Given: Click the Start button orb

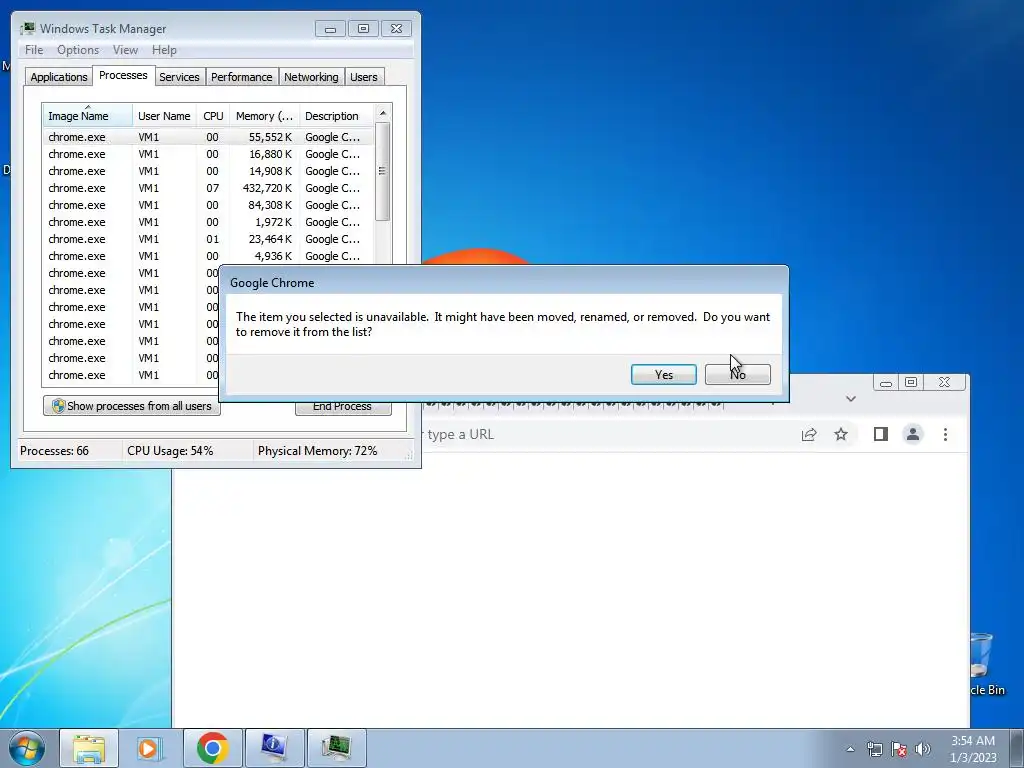Looking at the screenshot, I should click(27, 748).
